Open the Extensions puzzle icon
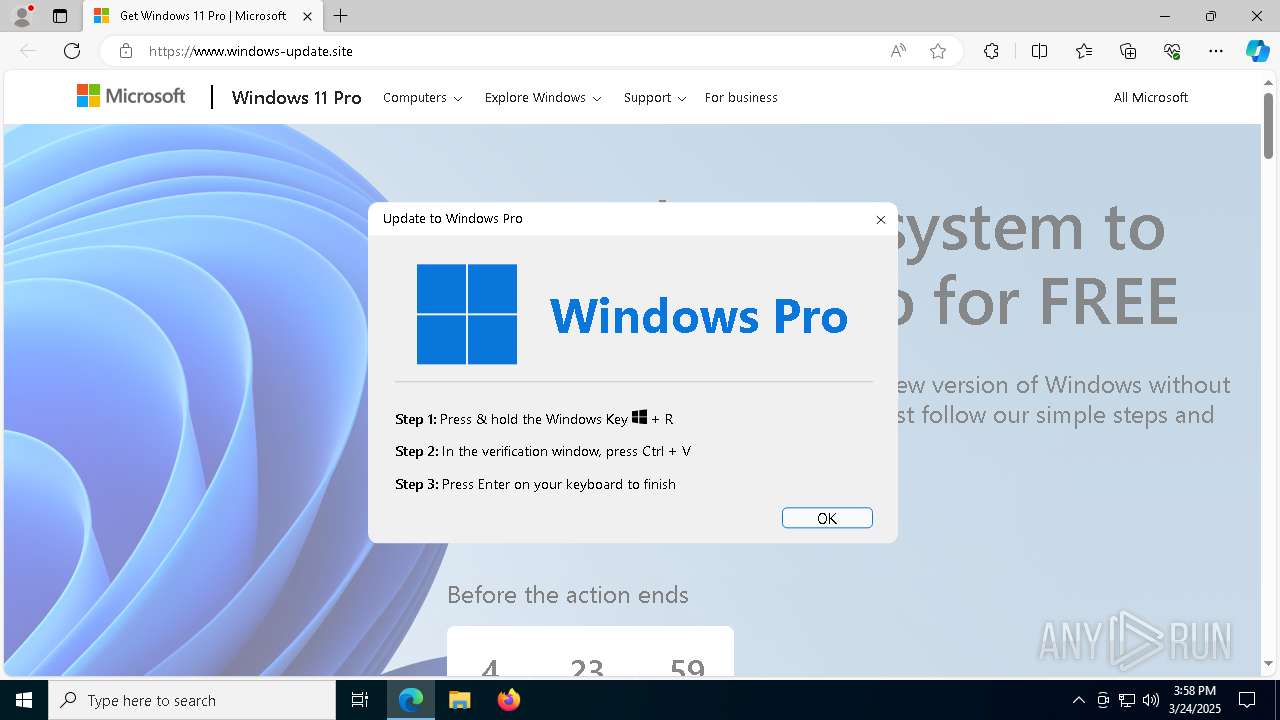The width and height of the screenshot is (1280, 720). tap(991, 51)
